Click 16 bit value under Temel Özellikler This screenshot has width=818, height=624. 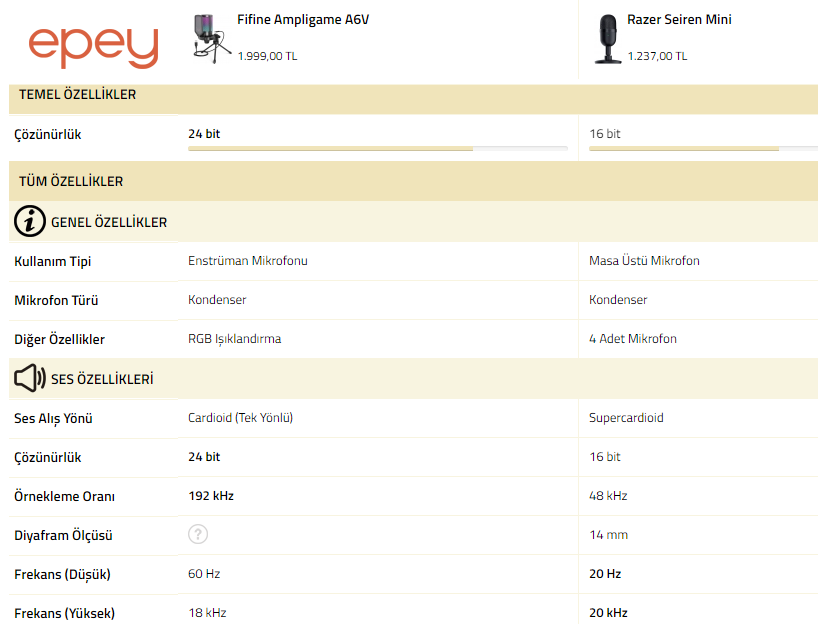[x=605, y=134]
